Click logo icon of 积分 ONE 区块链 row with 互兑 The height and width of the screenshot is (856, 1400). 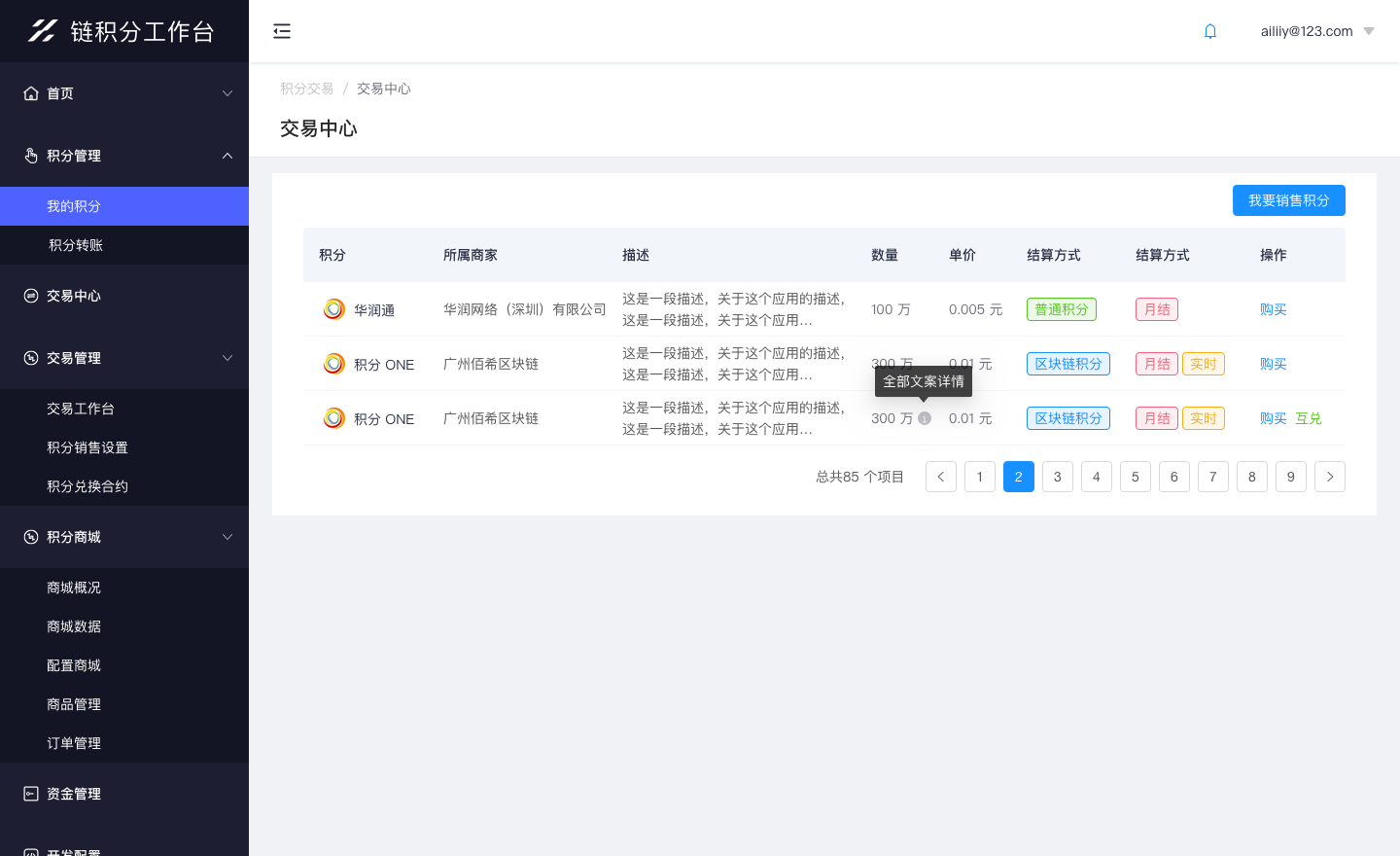coord(334,418)
